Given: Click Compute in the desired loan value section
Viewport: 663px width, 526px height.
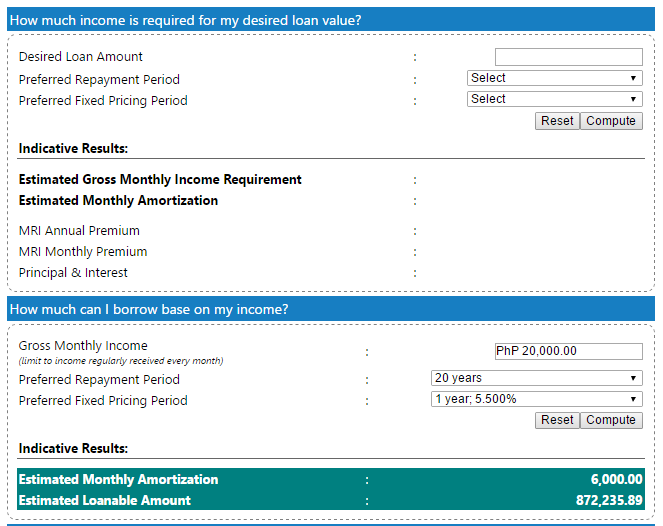Looking at the screenshot, I should [x=611, y=121].
